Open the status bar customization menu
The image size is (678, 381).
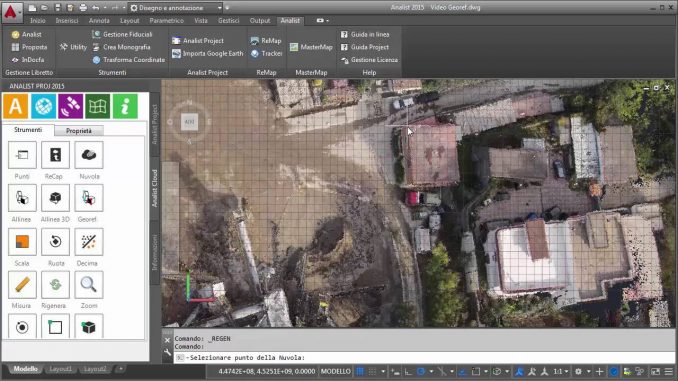pos(669,371)
